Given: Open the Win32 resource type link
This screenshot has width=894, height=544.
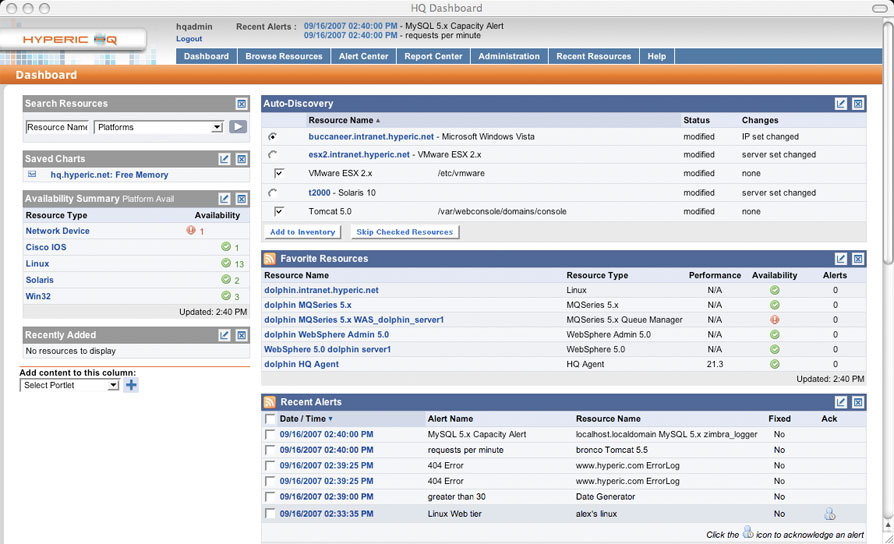Looking at the screenshot, I should pos(38,297).
